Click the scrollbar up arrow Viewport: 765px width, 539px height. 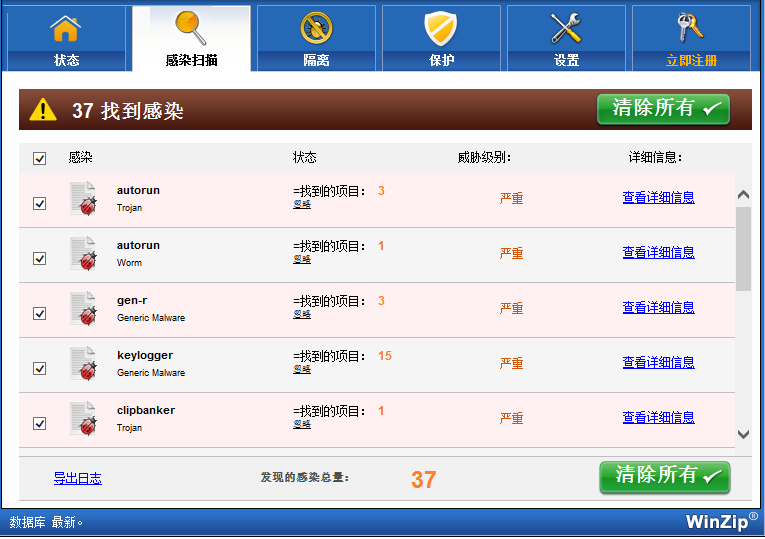[x=744, y=195]
